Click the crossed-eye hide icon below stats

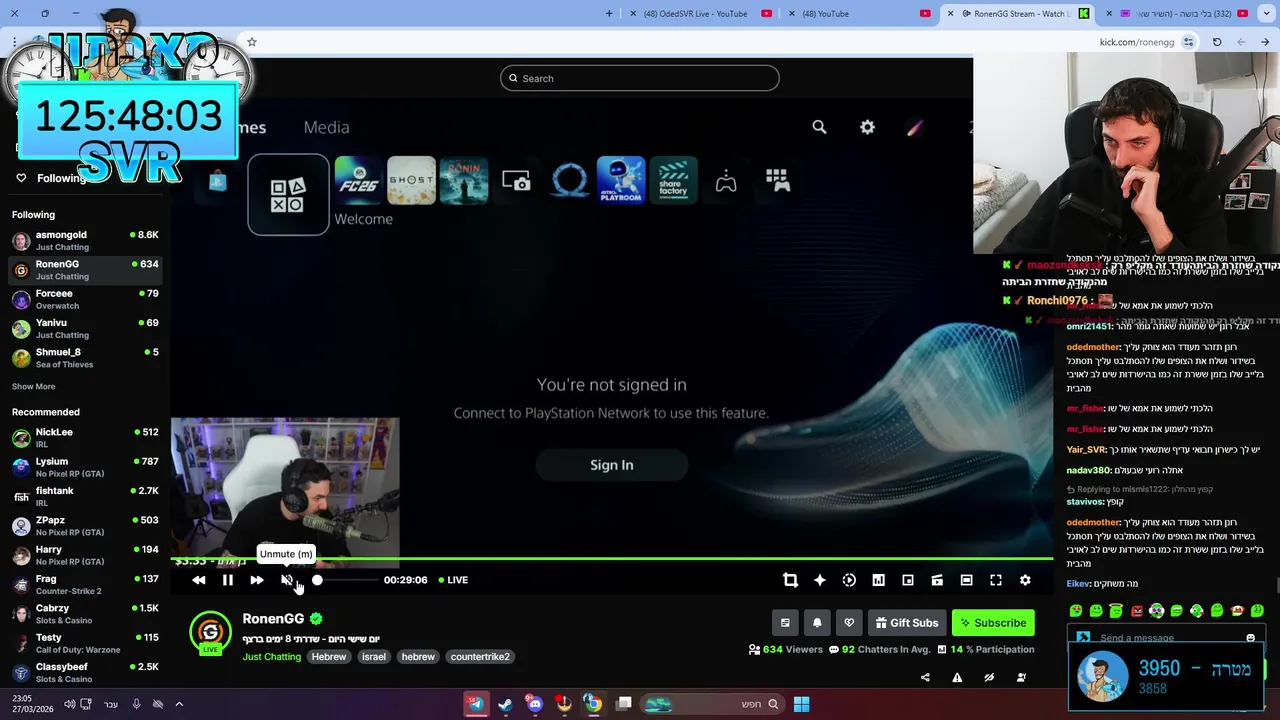[989, 677]
